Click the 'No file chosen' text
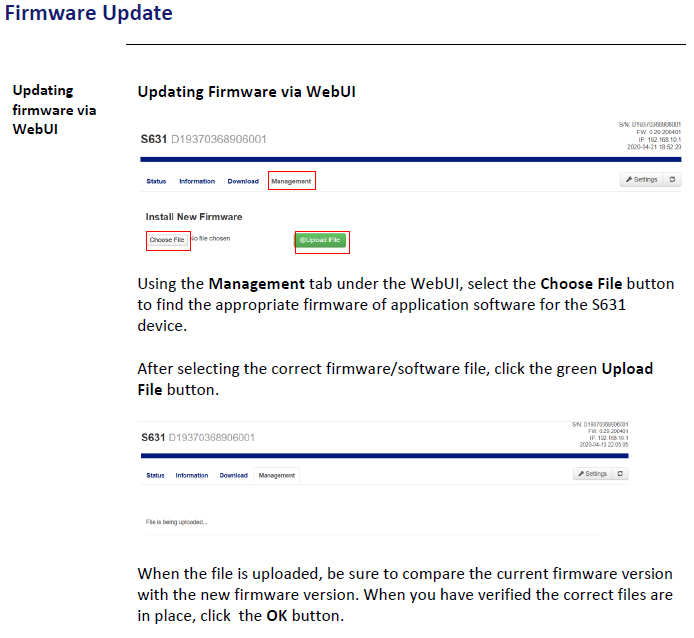Viewport: 694px width, 638px height. (x=211, y=239)
